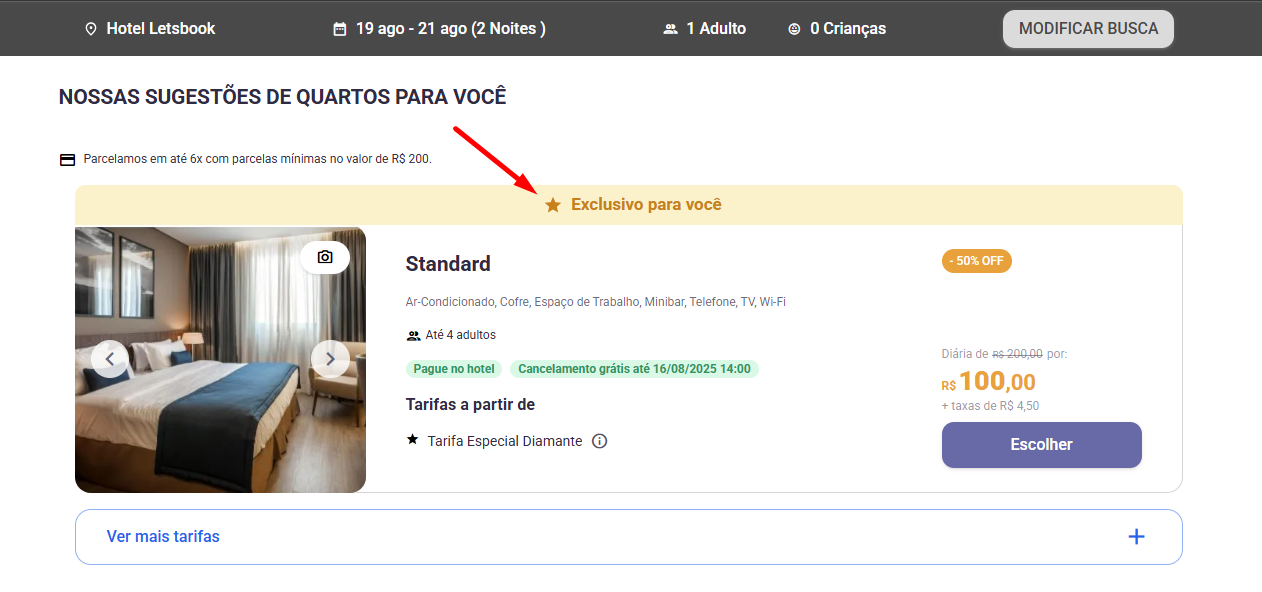Click the location pin icon beside Hotel Letsbook

pyautogui.click(x=92, y=29)
